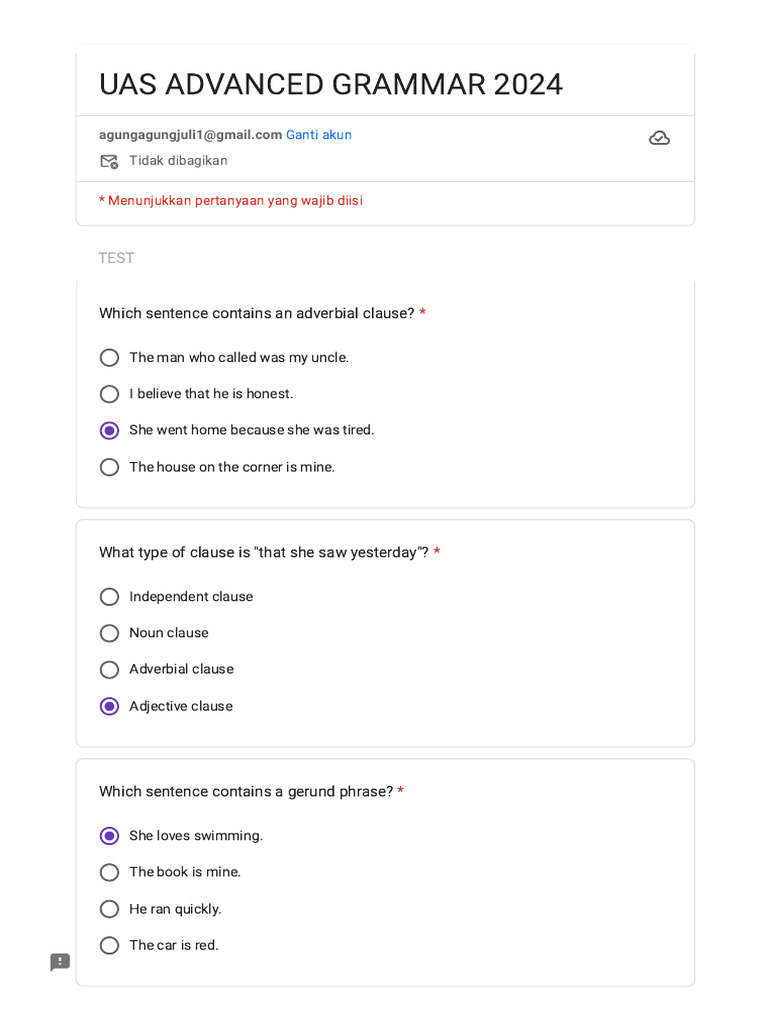This screenshot has height=1024, width=768.
Task: Click the cloud saved-status icon
Action: pyautogui.click(x=659, y=138)
